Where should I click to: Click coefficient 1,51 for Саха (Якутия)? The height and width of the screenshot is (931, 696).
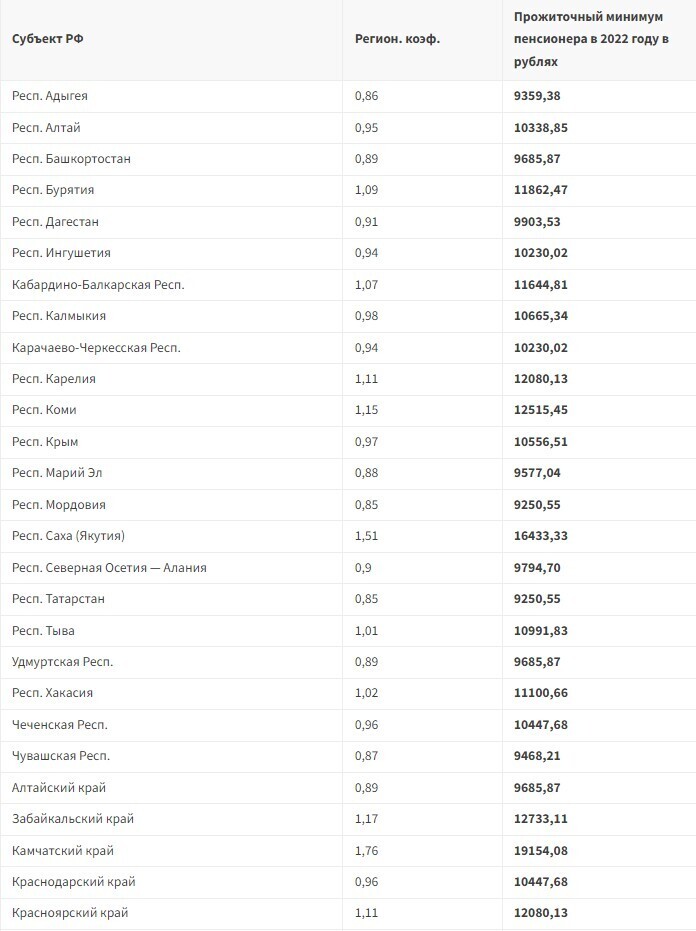[367, 536]
